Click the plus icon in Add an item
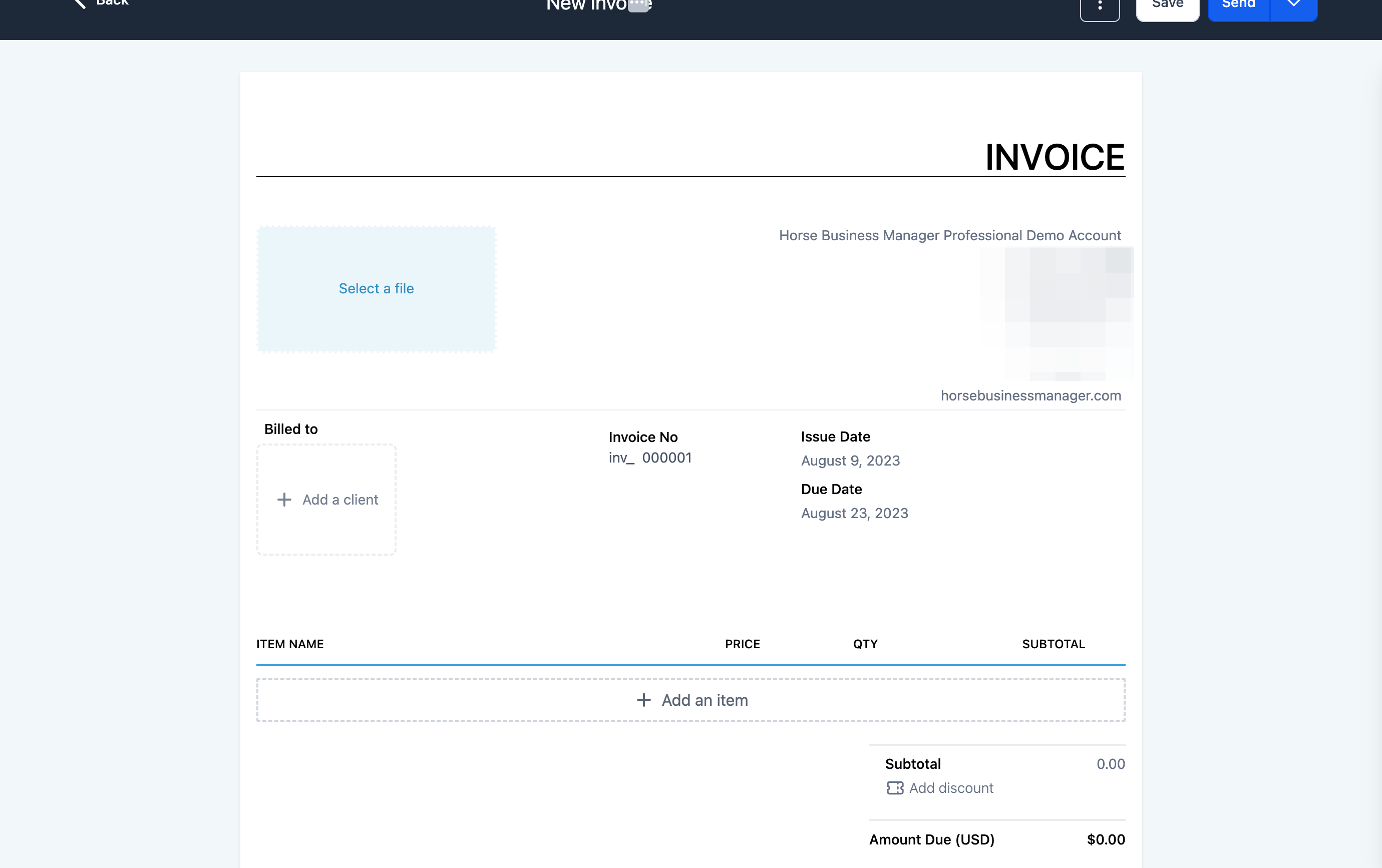The height and width of the screenshot is (868, 1382). pyautogui.click(x=643, y=699)
